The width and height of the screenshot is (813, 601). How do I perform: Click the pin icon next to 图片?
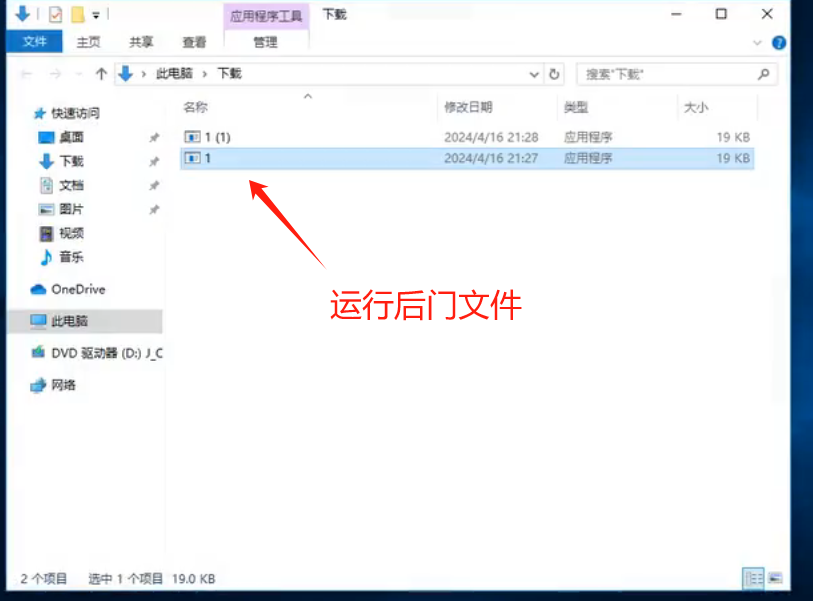point(154,209)
